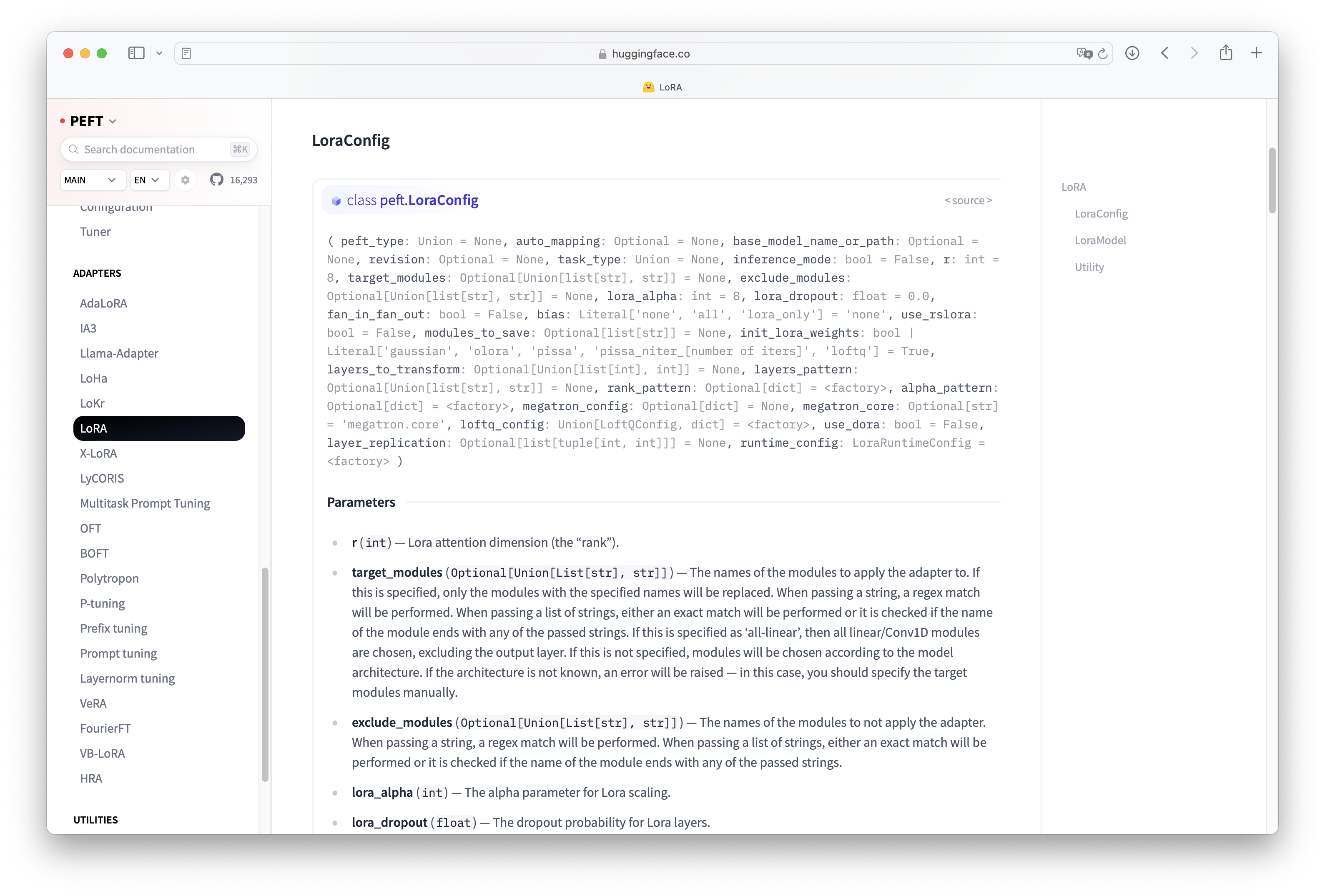The image size is (1325, 896).
Task: Open Prompt tuning docs page
Action: (118, 654)
